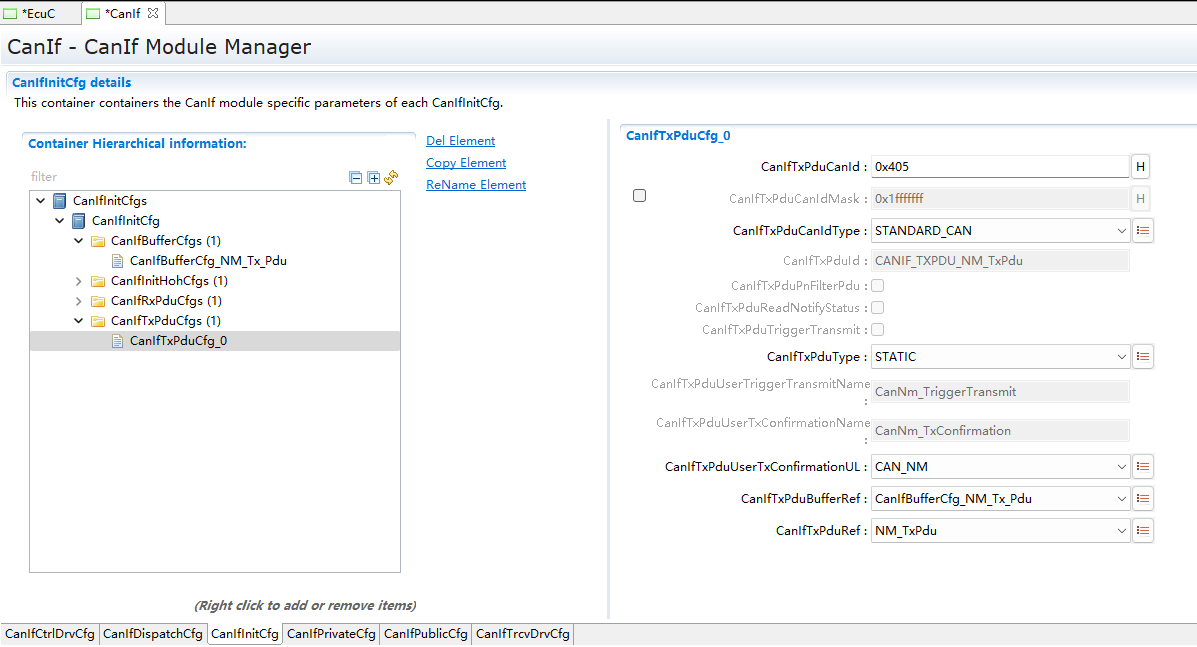
Task: Click the CanIfTxPduCanId value field
Action: click(999, 166)
